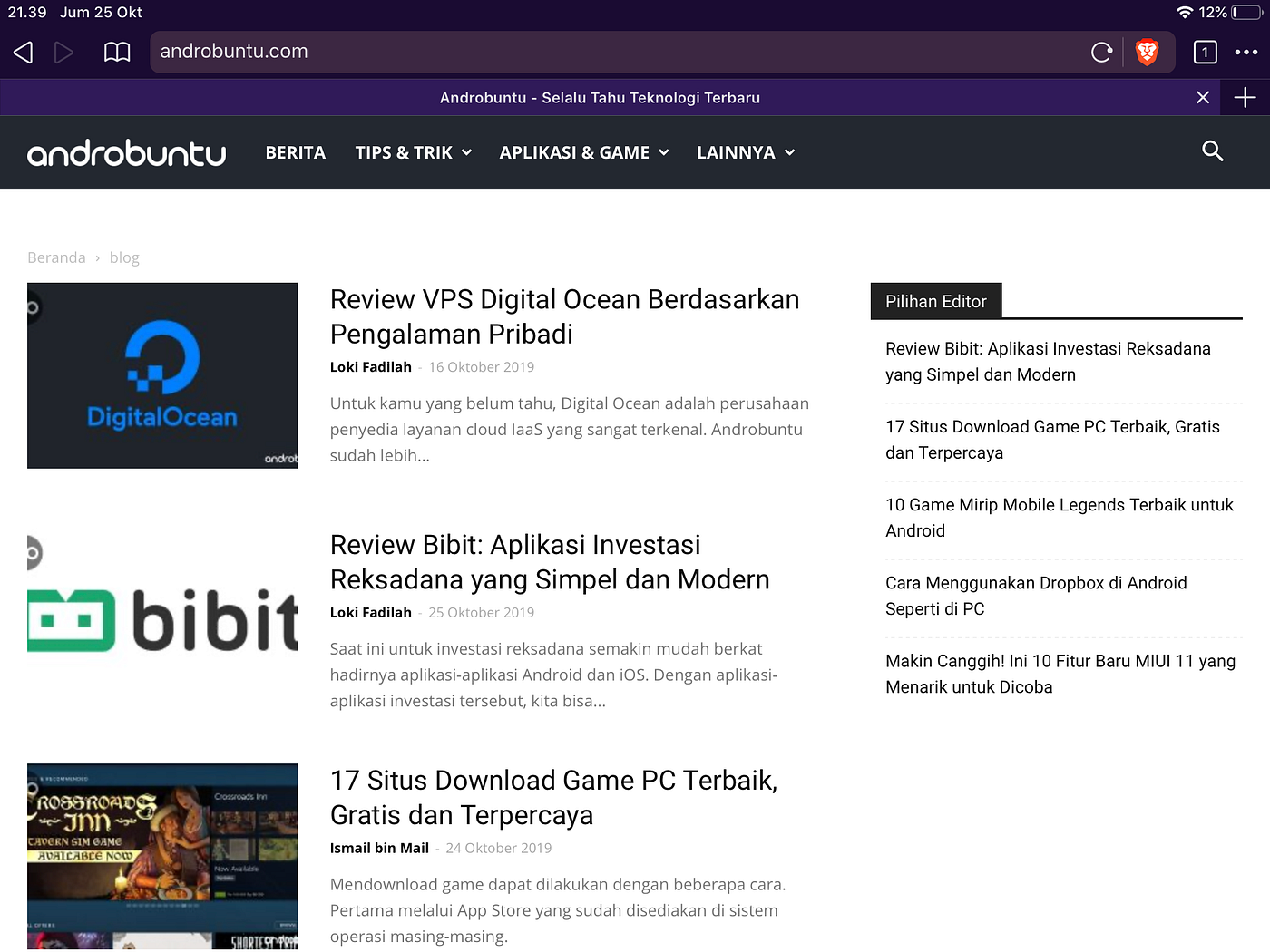View author Ismail bin Mail

coord(379,848)
